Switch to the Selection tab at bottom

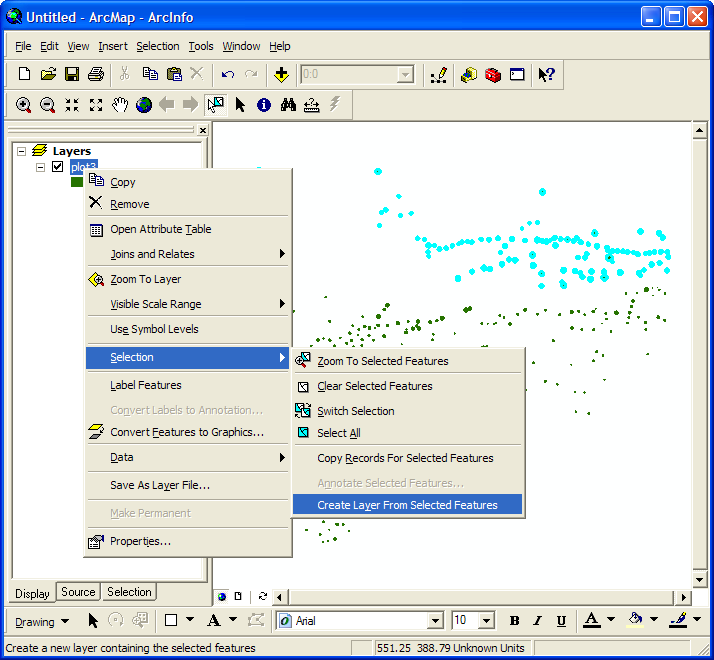pyautogui.click(x=129, y=592)
